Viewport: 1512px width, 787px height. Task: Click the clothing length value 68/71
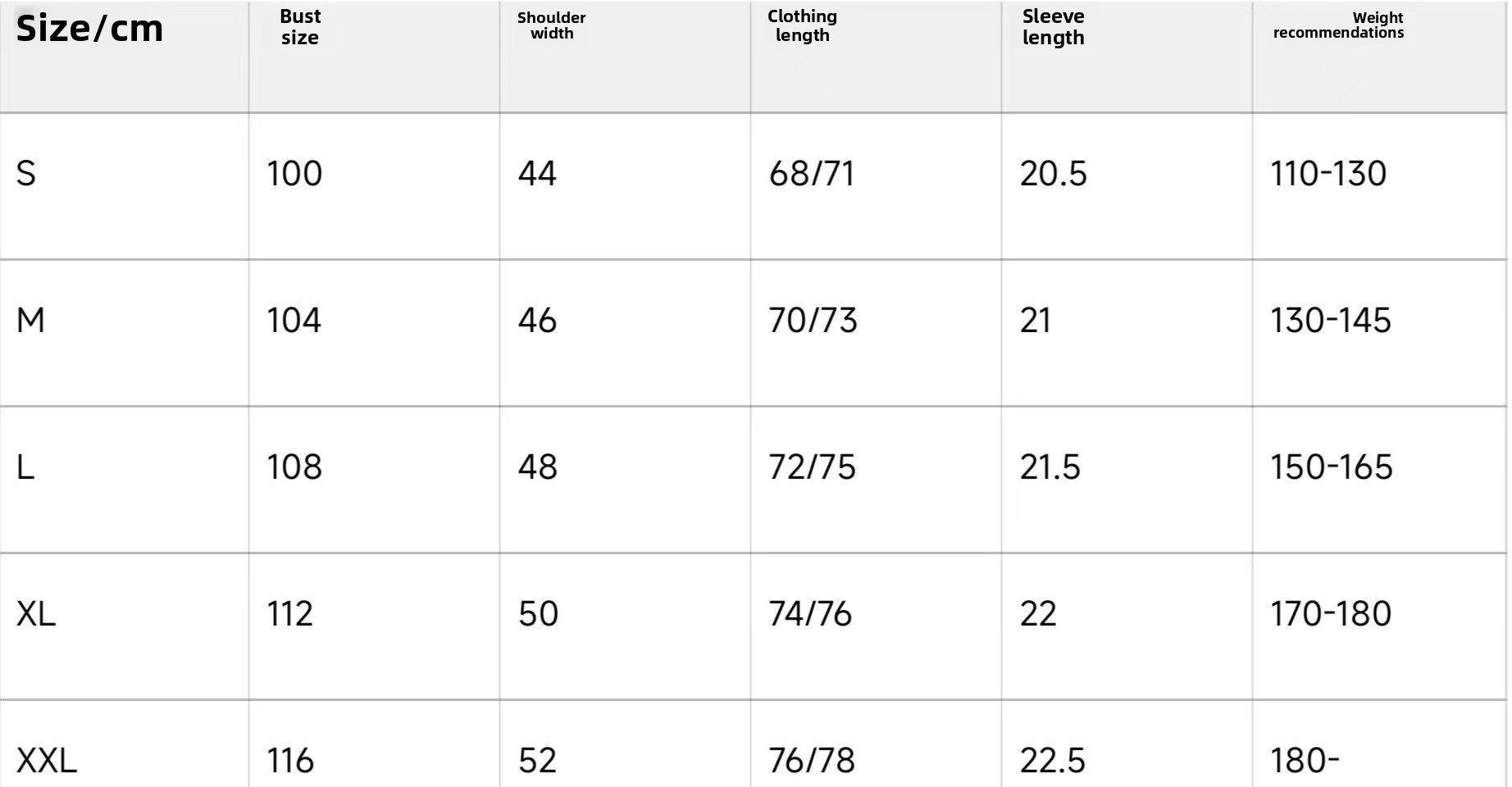(812, 174)
